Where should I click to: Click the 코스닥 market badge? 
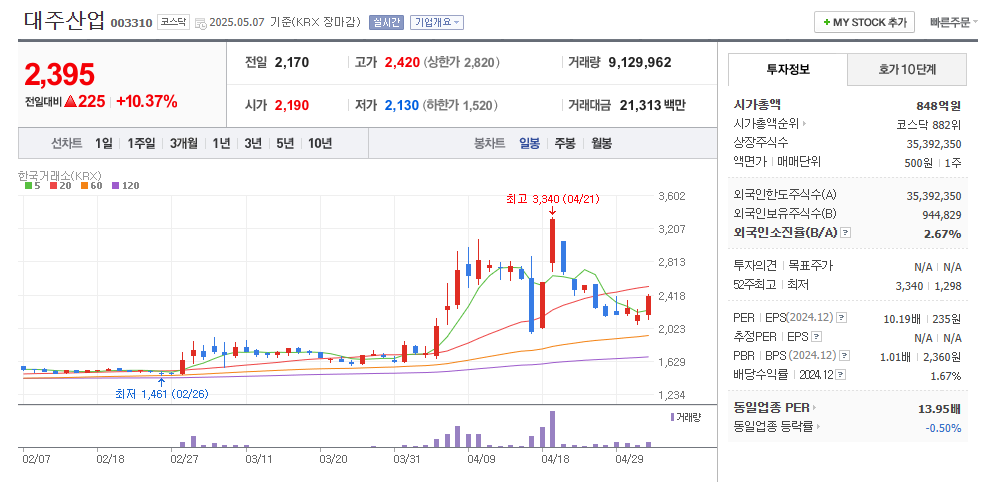pos(173,22)
